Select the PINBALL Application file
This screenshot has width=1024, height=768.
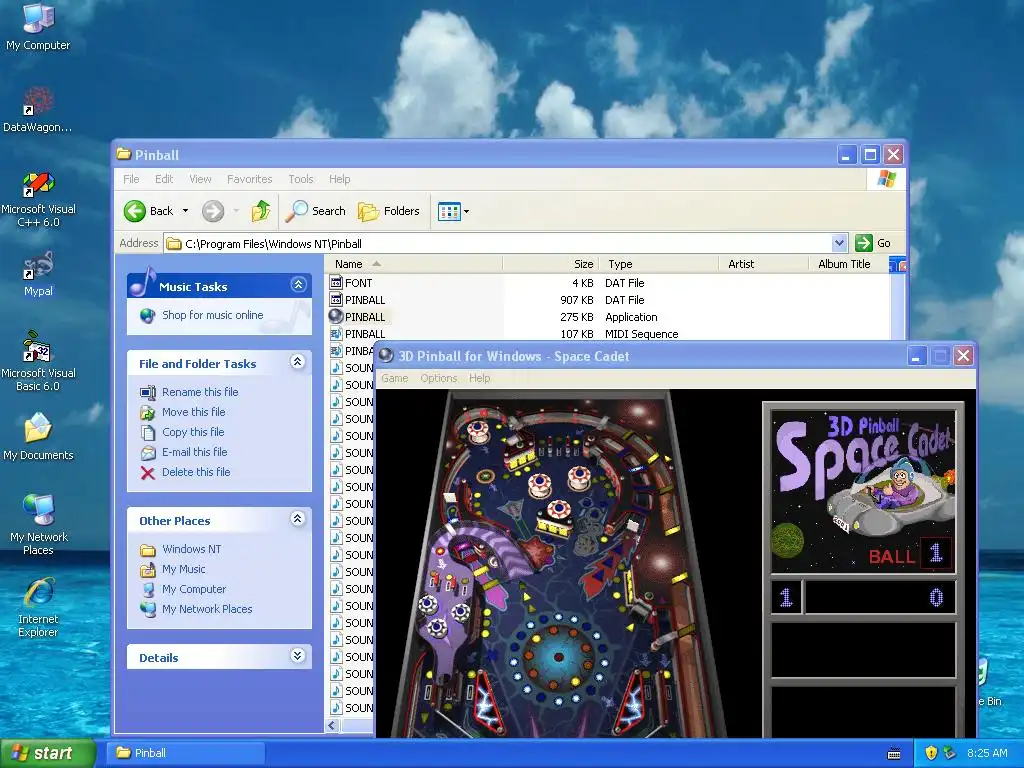[358, 317]
